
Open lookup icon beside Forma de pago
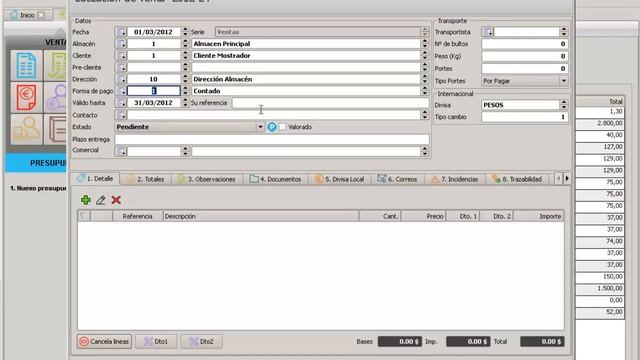coord(121,91)
